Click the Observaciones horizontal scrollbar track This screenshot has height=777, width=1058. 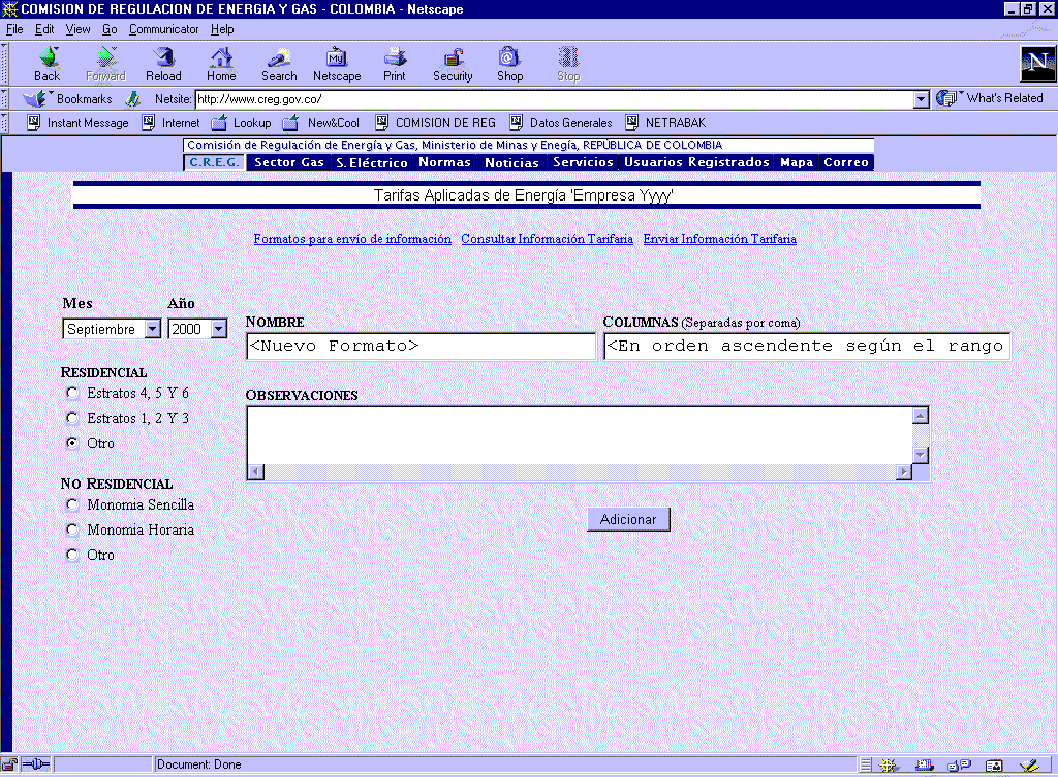[580, 472]
